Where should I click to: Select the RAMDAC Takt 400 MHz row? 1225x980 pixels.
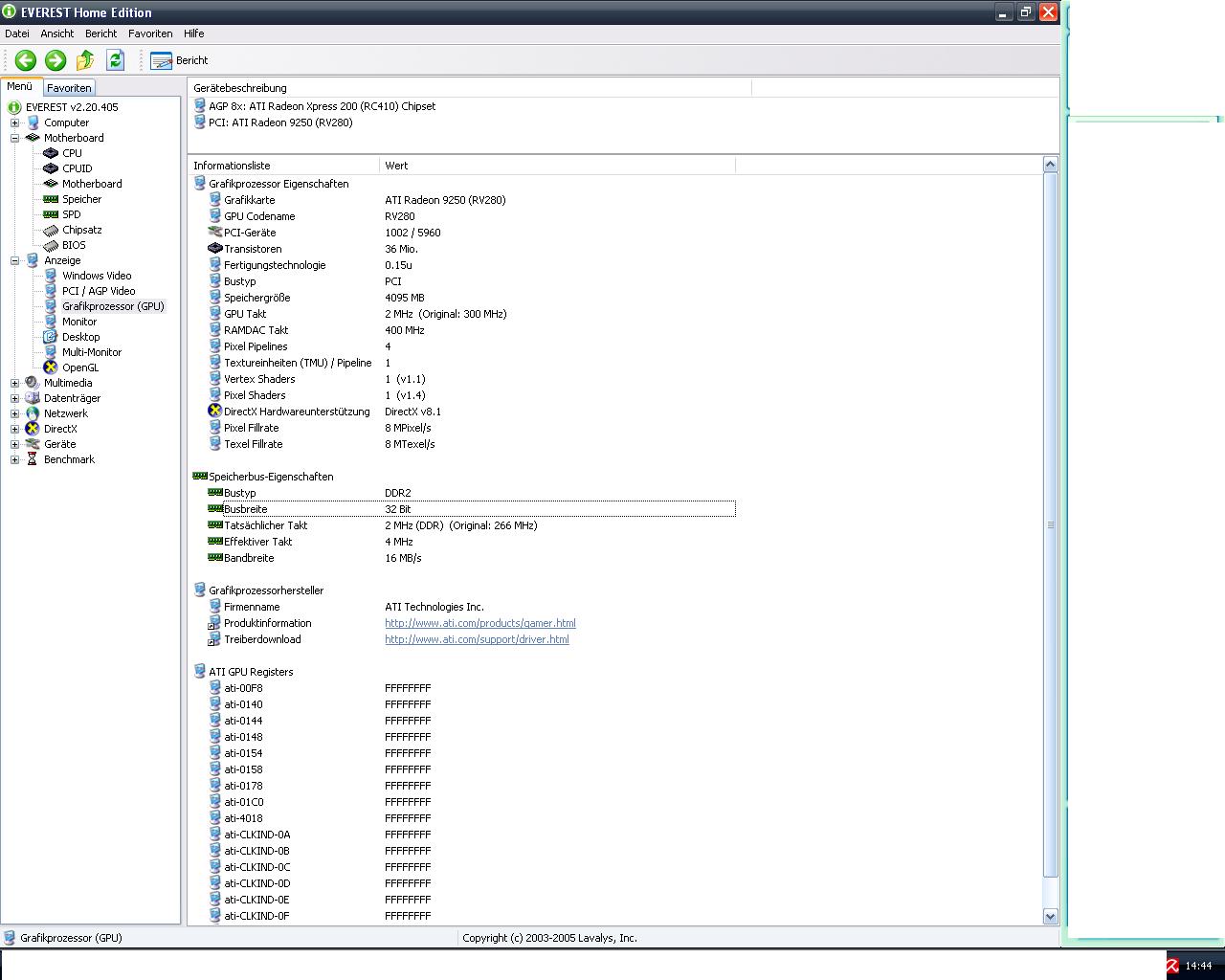(471, 330)
